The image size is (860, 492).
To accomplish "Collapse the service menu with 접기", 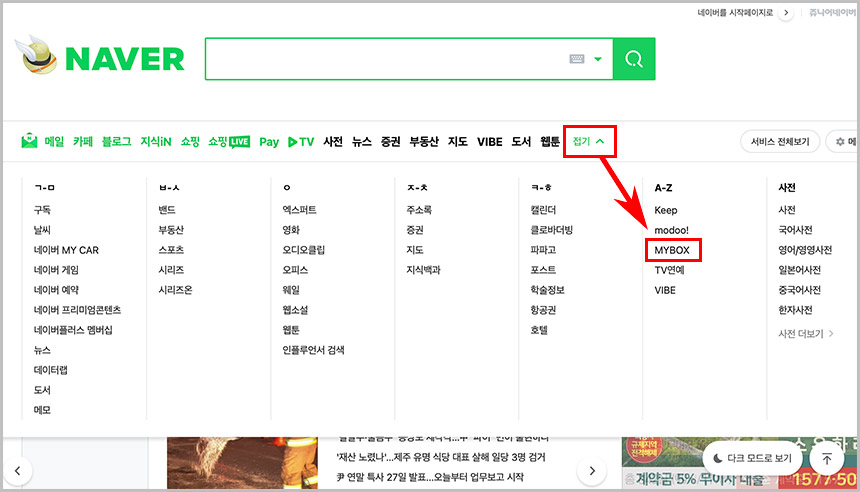I will (589, 141).
